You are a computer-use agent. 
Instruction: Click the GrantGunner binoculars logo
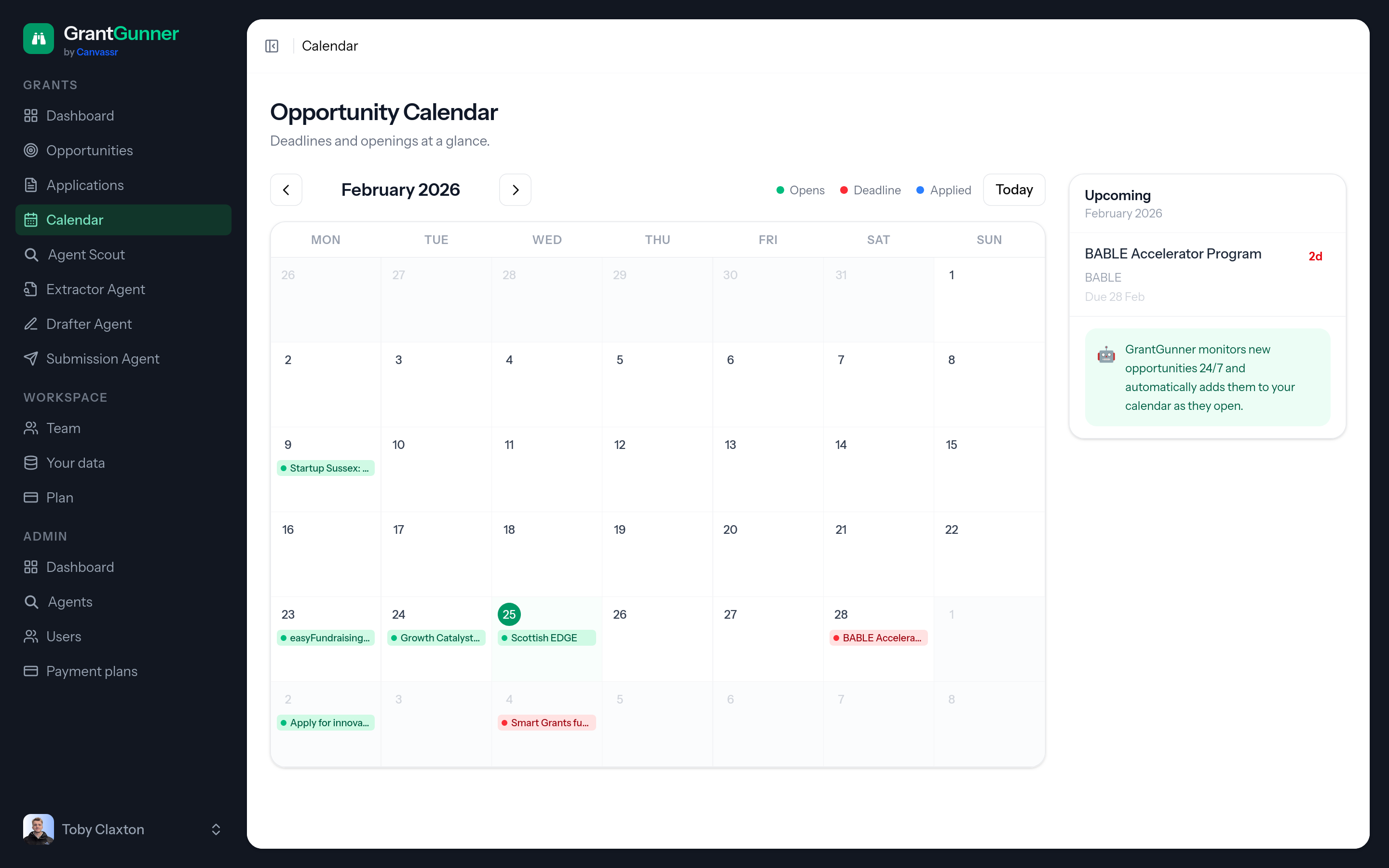pyautogui.click(x=39, y=39)
